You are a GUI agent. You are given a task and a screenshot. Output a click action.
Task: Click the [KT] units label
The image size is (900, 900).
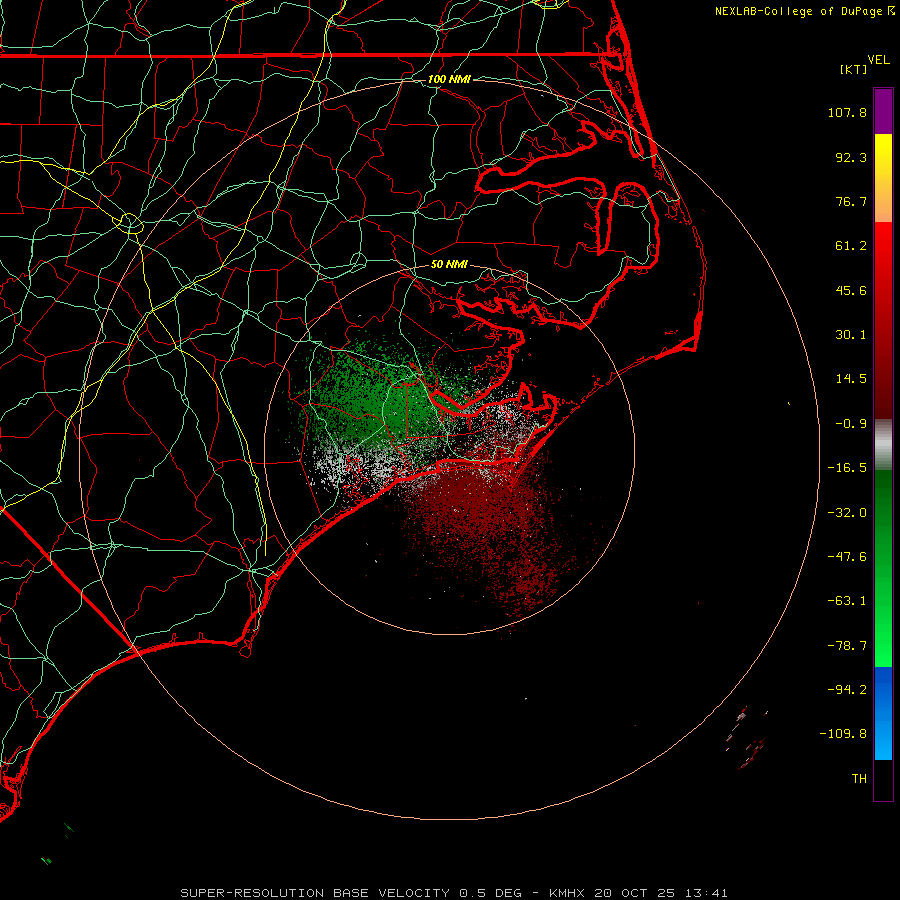tap(854, 69)
